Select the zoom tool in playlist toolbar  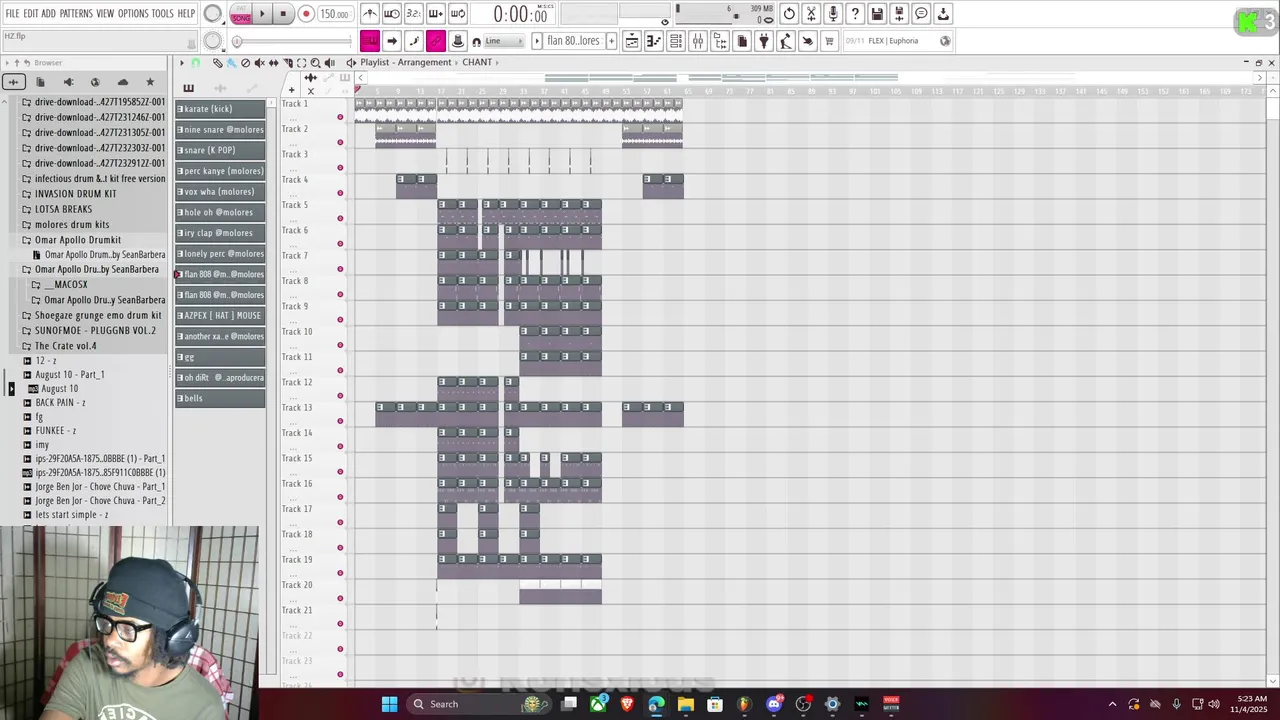[x=315, y=63]
